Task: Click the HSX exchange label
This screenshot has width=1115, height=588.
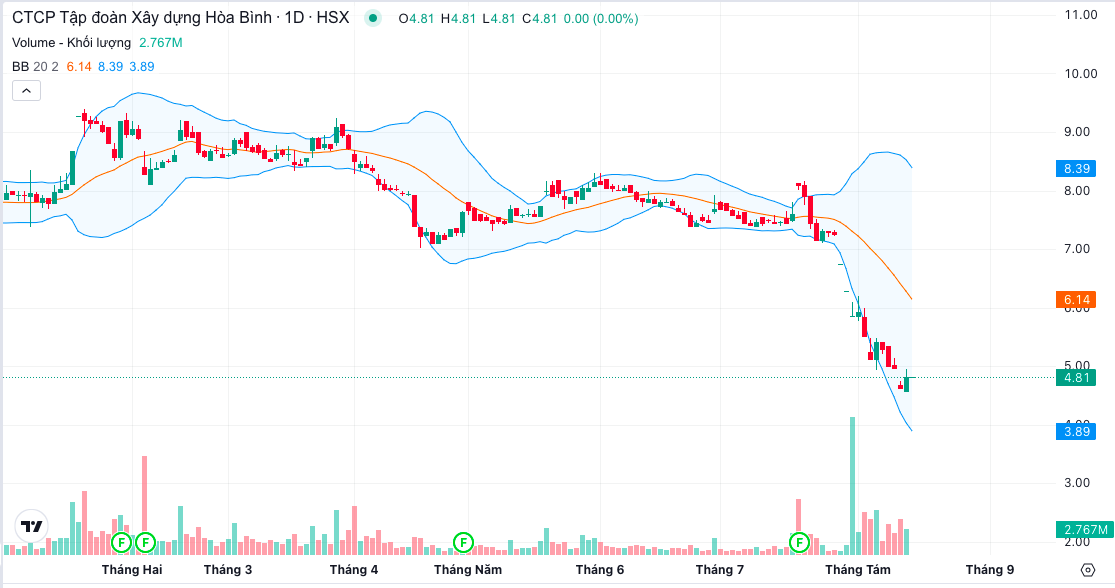Action: coord(333,18)
